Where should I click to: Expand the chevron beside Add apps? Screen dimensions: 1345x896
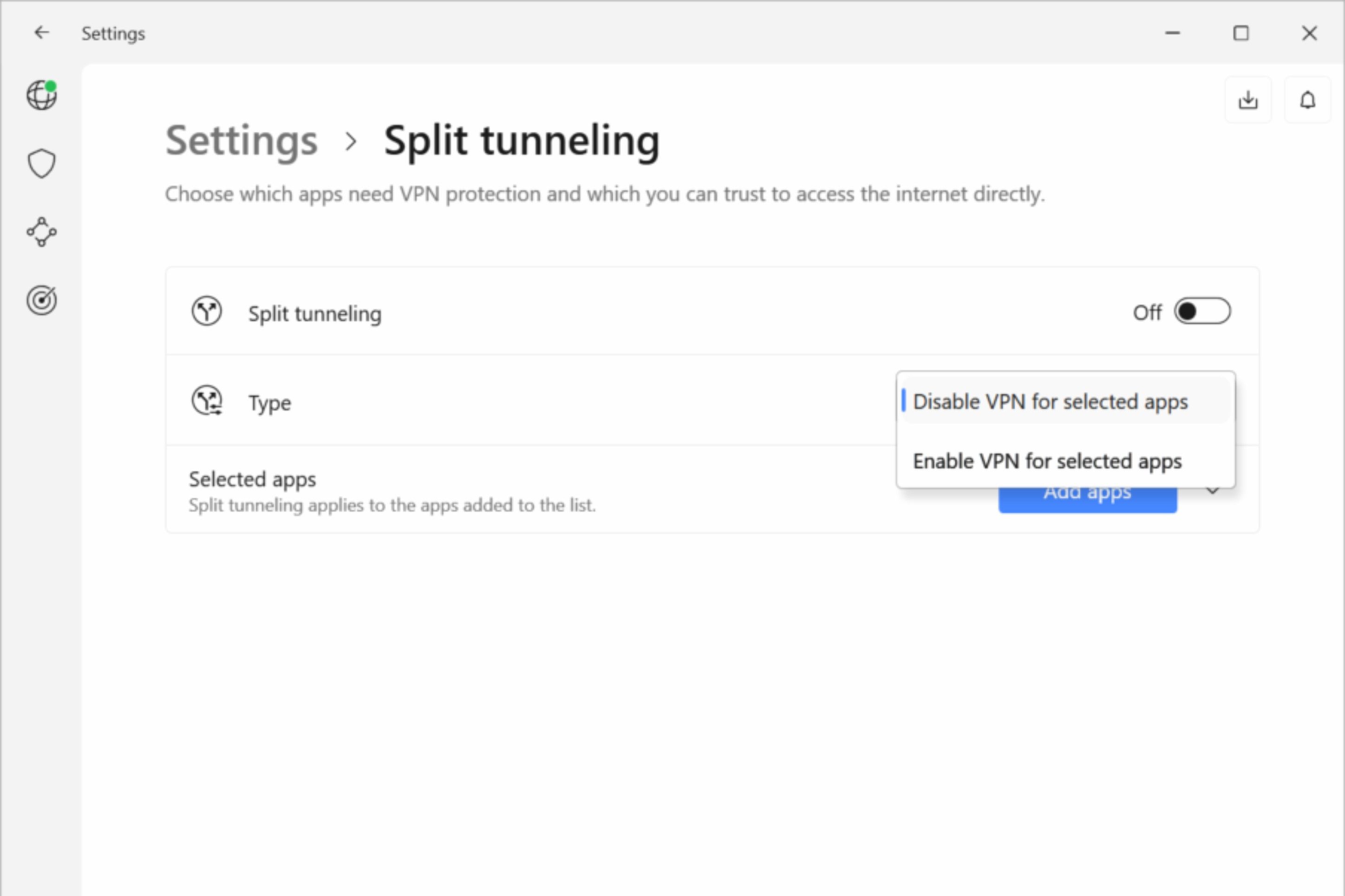point(1212,491)
